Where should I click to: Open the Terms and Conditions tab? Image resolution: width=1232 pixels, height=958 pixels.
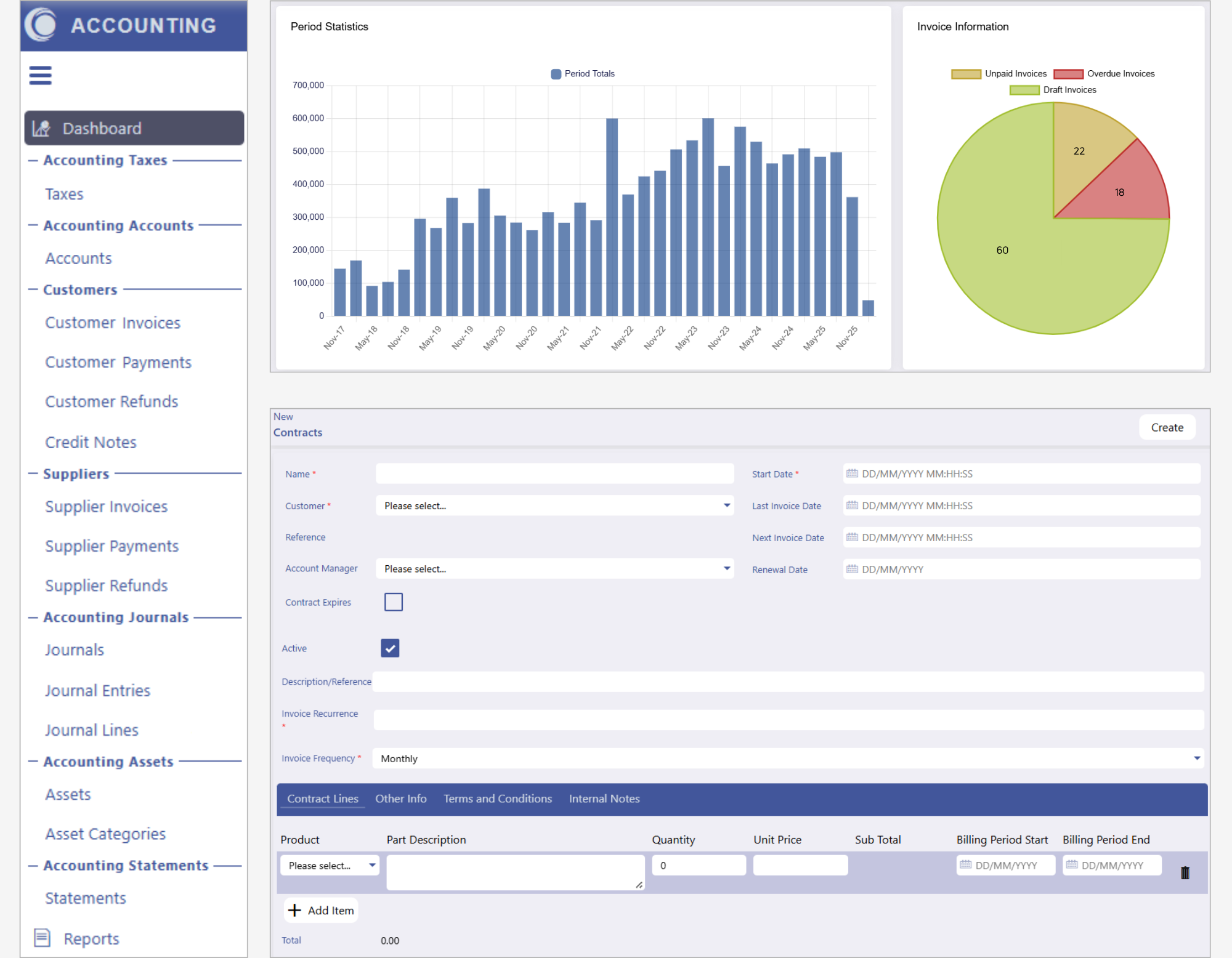click(x=498, y=799)
